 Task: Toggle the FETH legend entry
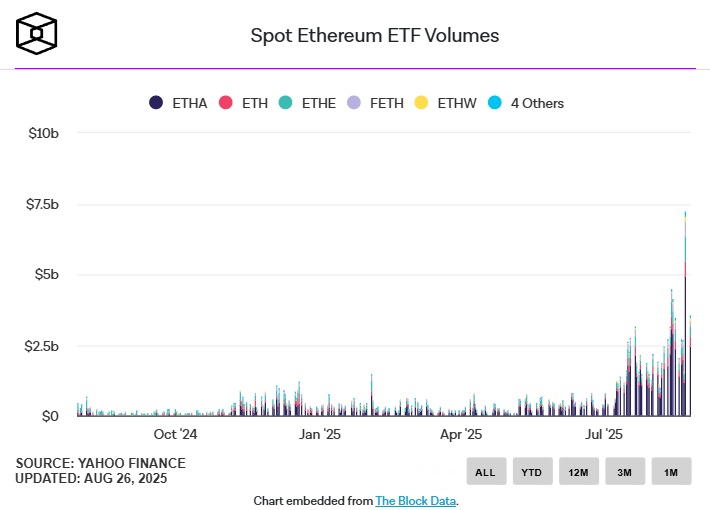353,103
